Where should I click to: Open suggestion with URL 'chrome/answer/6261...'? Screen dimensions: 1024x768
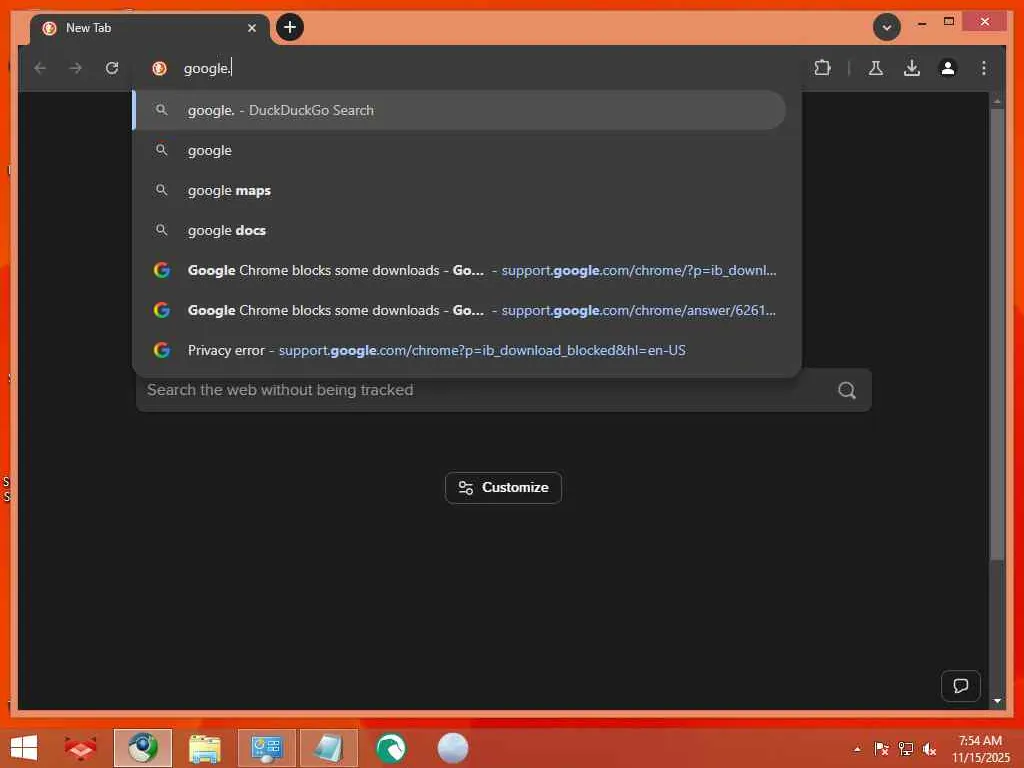pyautogui.click(x=459, y=310)
